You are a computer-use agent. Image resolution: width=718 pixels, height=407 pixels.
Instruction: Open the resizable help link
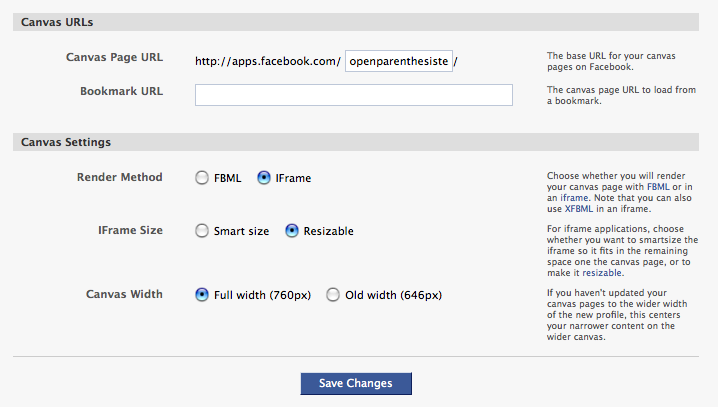tap(602, 273)
